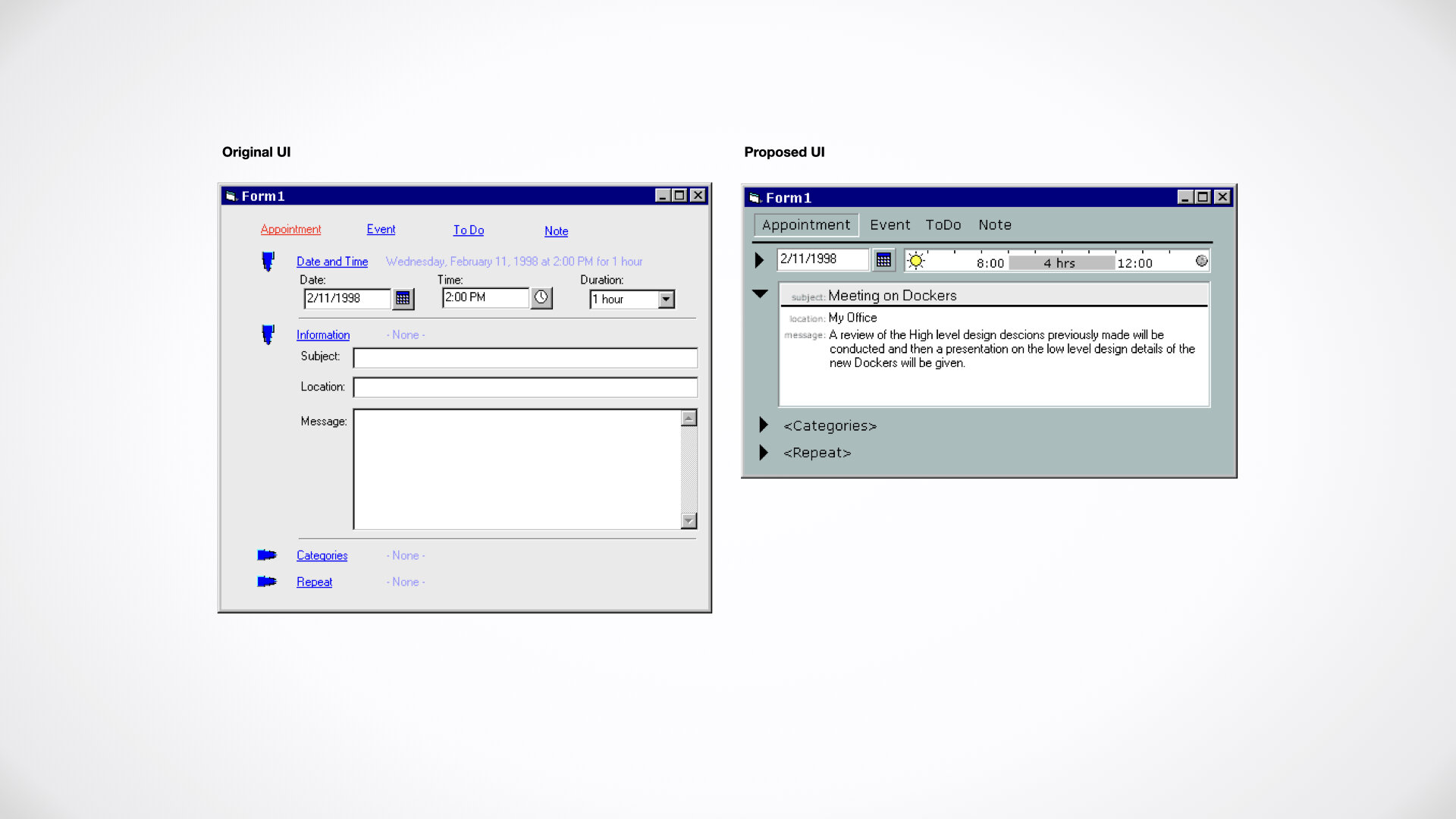Expand Categories pin in Original UI

[267, 555]
